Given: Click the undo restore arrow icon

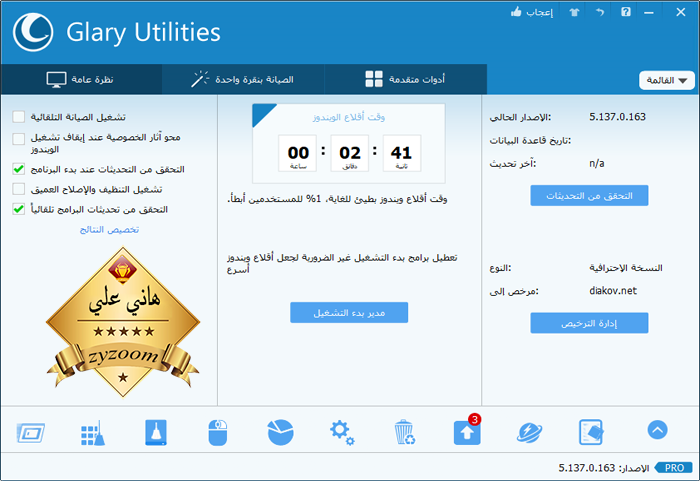Looking at the screenshot, I should click(600, 12).
